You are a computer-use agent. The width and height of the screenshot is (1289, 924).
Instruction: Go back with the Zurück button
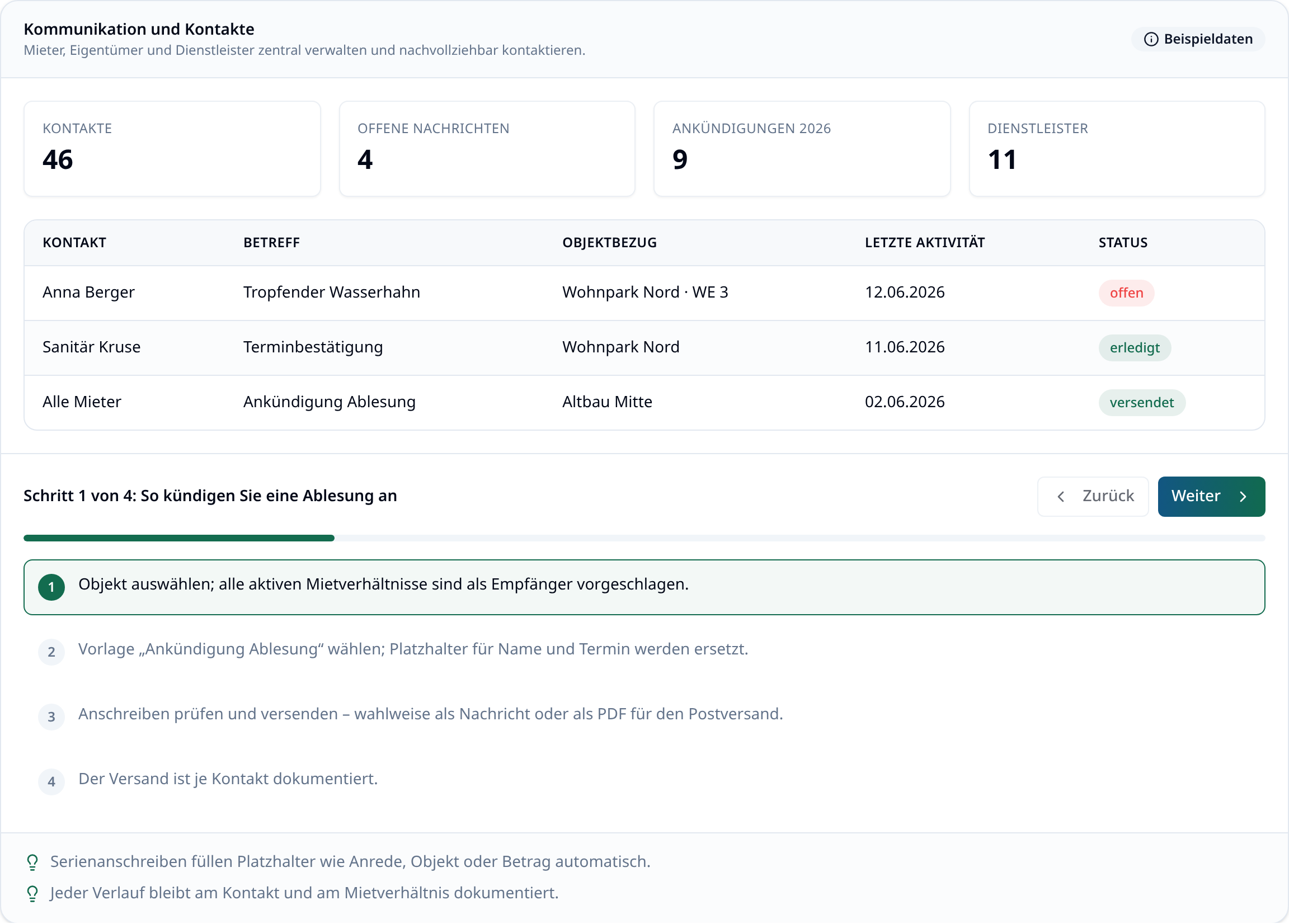pyautogui.click(x=1093, y=497)
